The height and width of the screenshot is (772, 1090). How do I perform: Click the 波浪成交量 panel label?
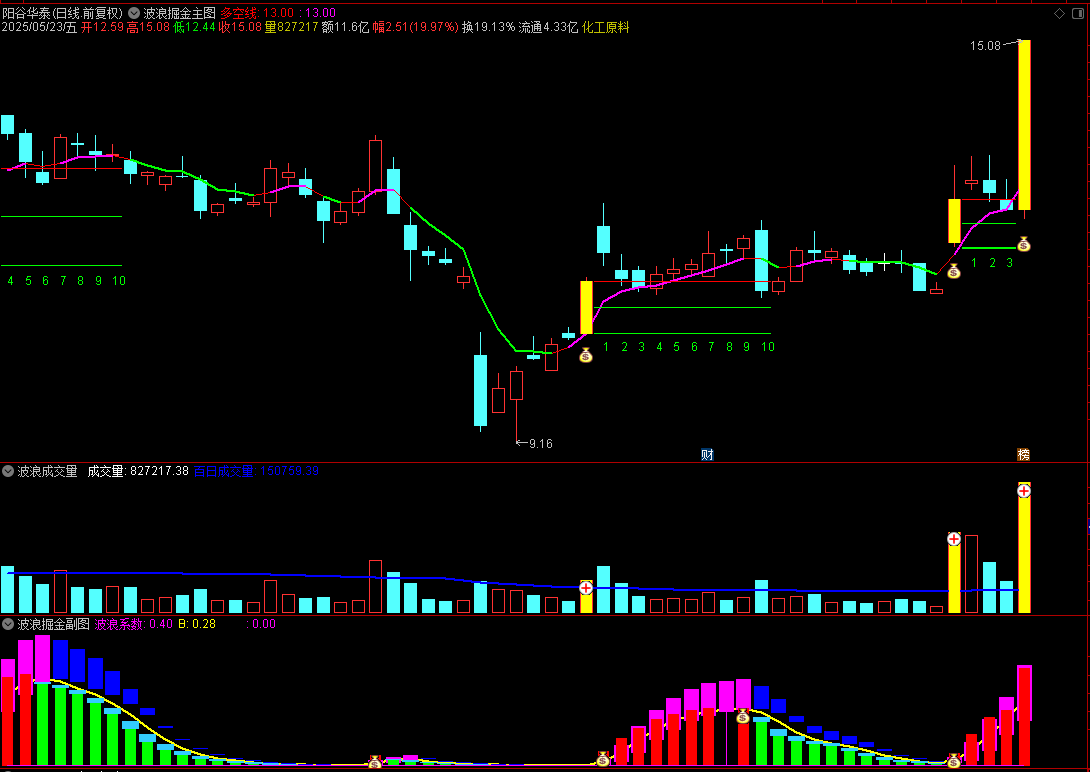(47, 471)
